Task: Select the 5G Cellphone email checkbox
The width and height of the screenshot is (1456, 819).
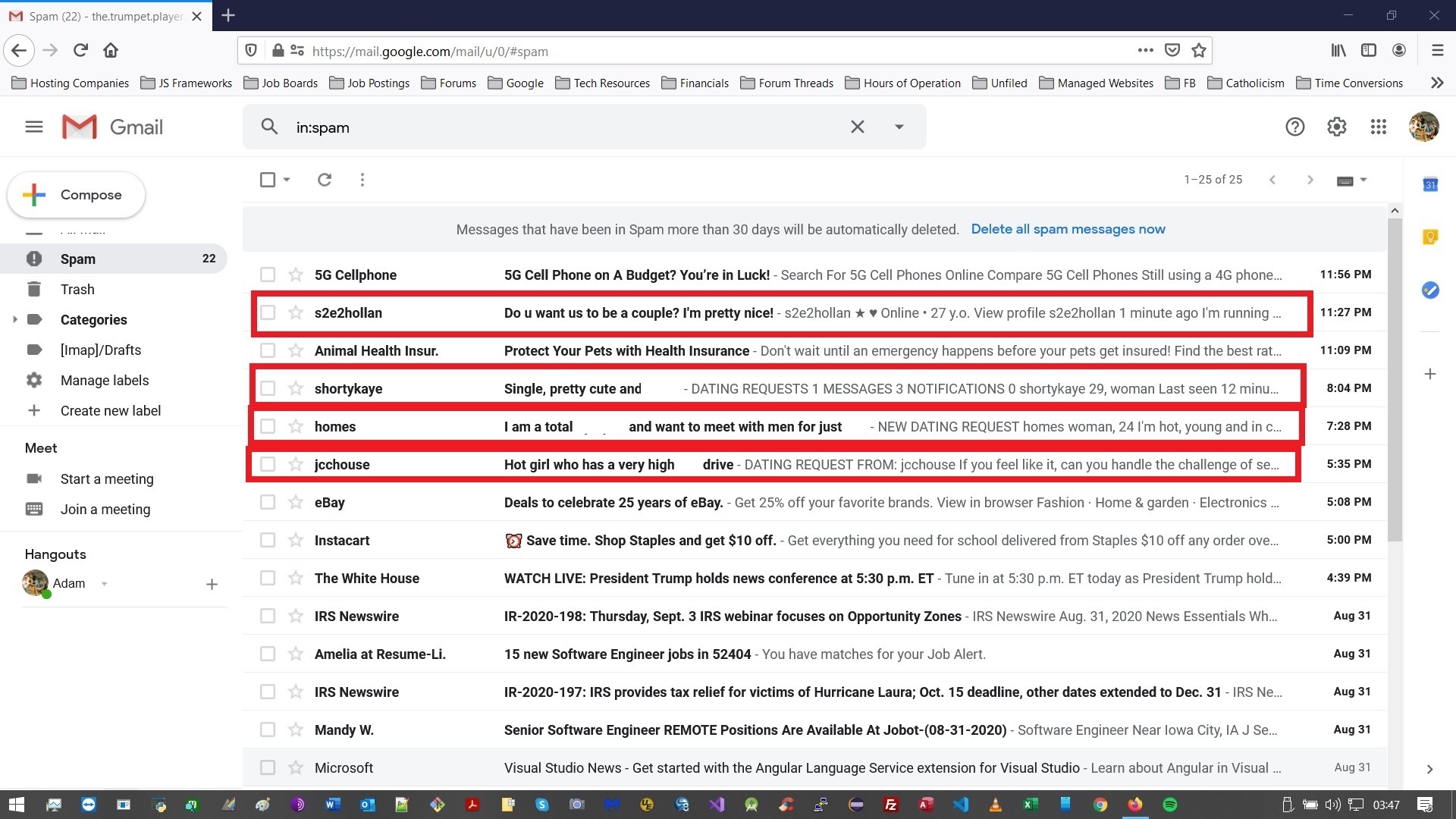Action: (x=267, y=275)
